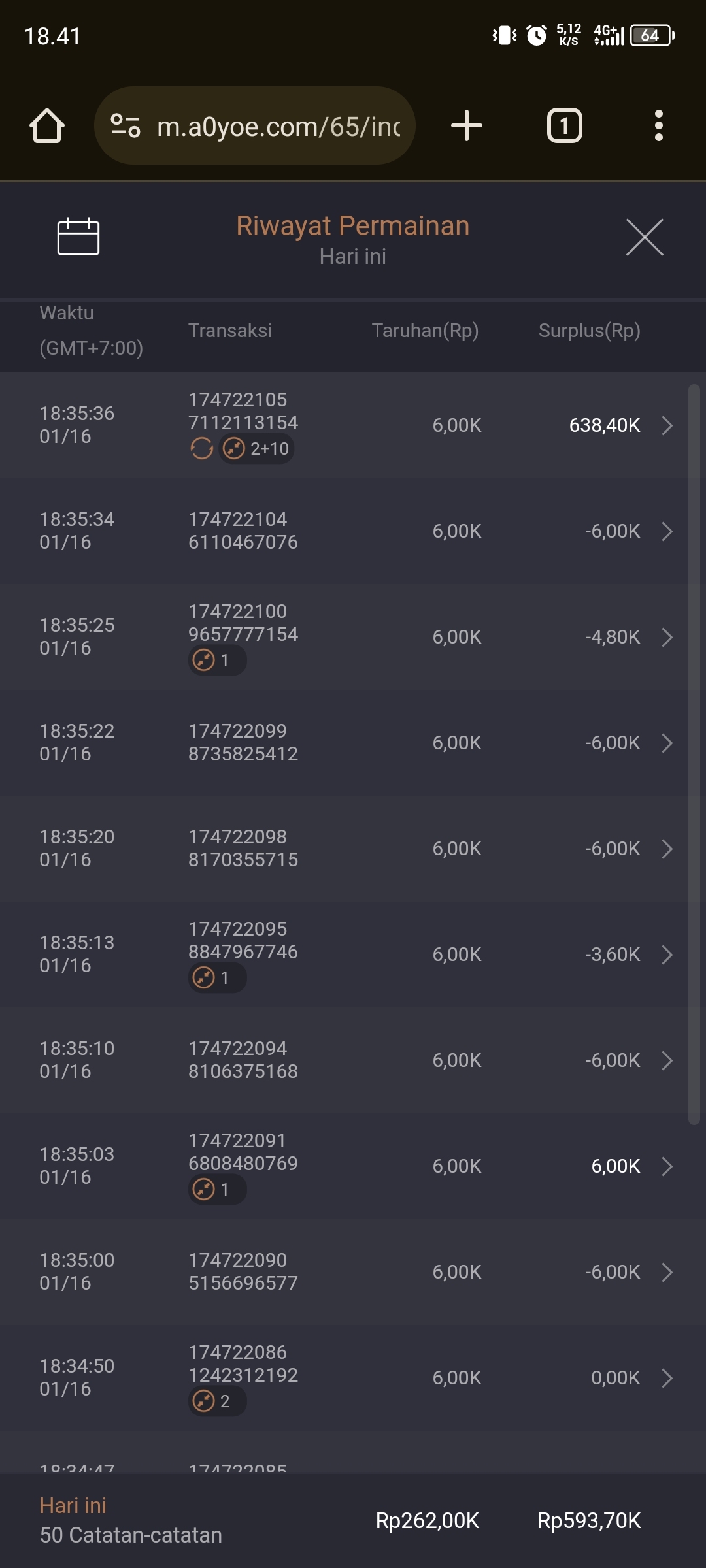Open a new browser tab with plus icon
The height and width of the screenshot is (1568, 706).
(x=467, y=125)
